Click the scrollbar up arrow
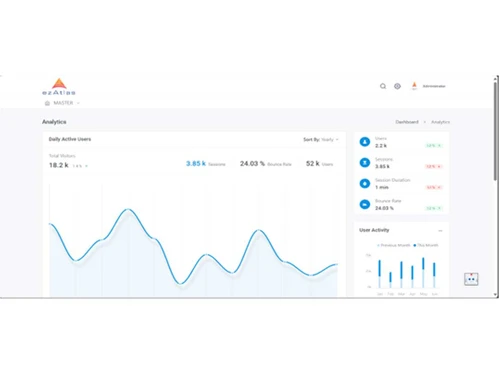Screen dimensions: 500x375 coord(496,78)
